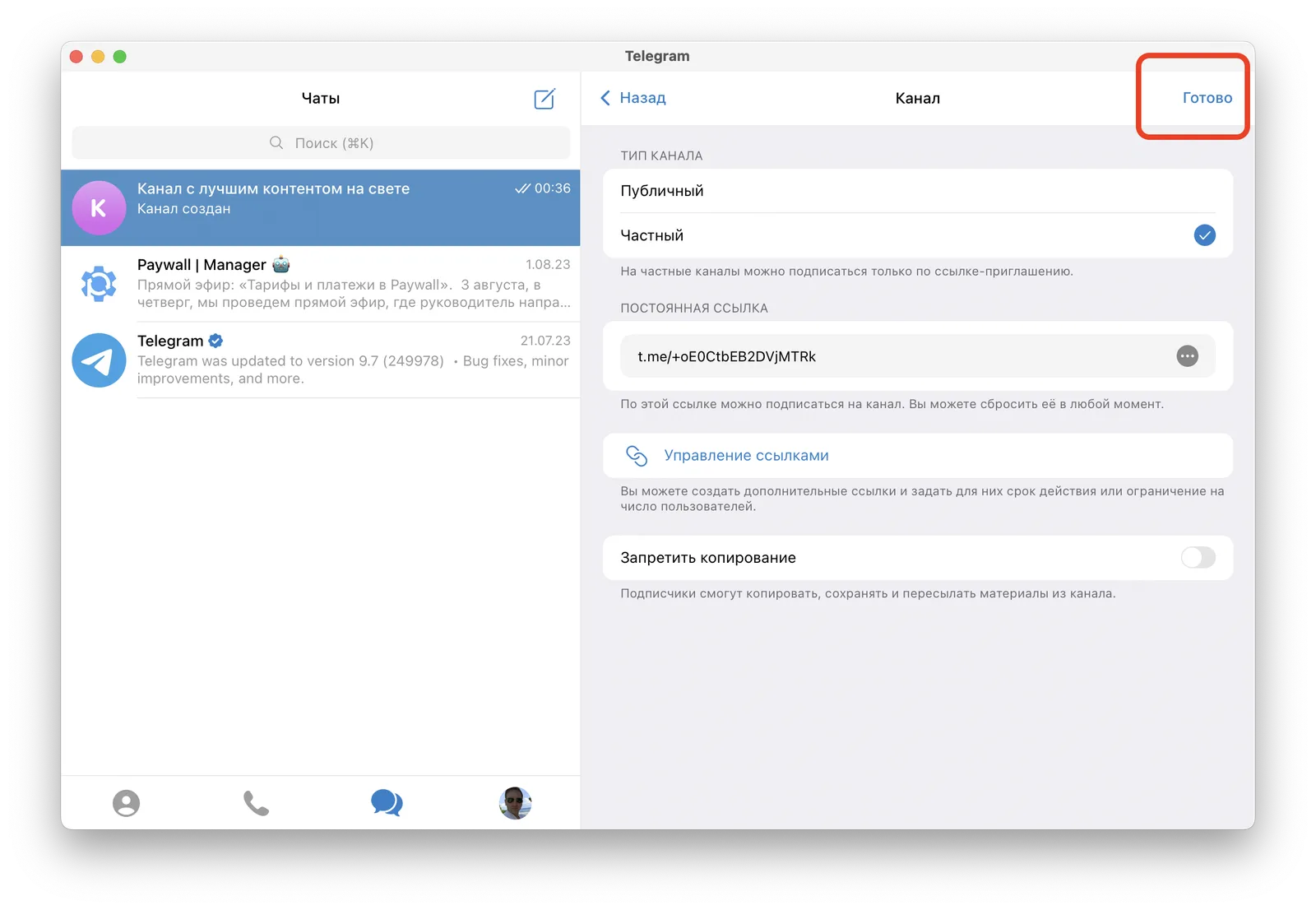Viewport: 1316px width, 910px height.
Task: Switch to the Chats bubble icon
Action: [x=387, y=802]
